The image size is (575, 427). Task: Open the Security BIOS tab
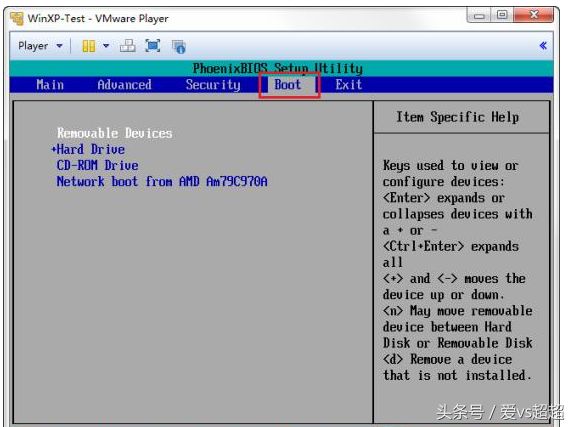coord(213,85)
